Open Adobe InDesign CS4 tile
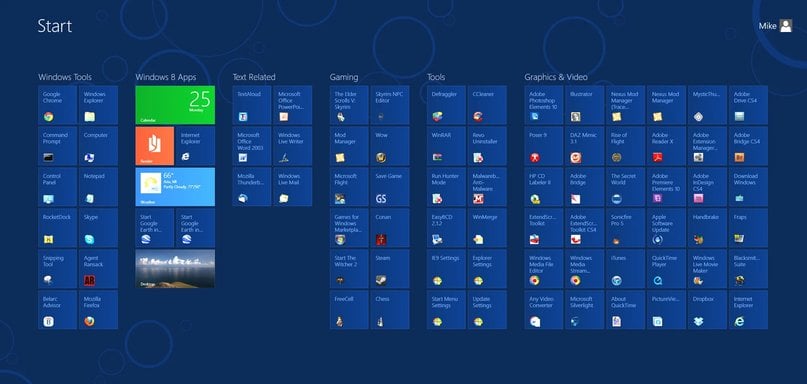This screenshot has height=384, width=807. [707, 187]
